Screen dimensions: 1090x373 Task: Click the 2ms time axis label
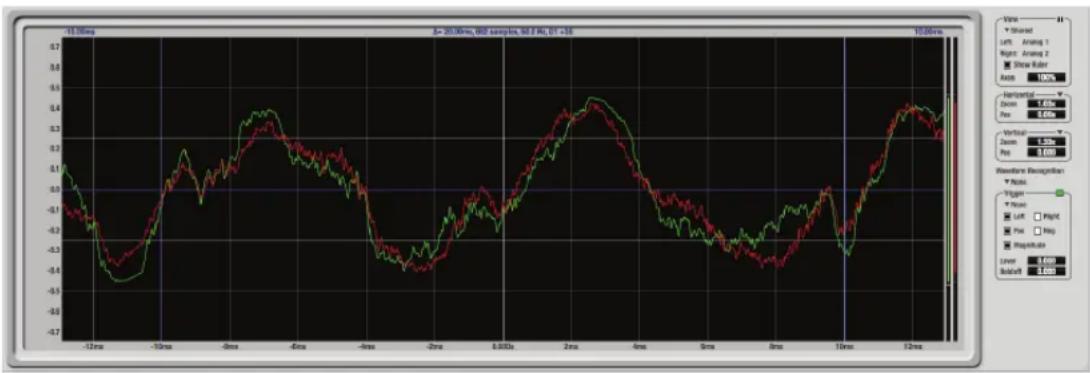click(x=571, y=346)
